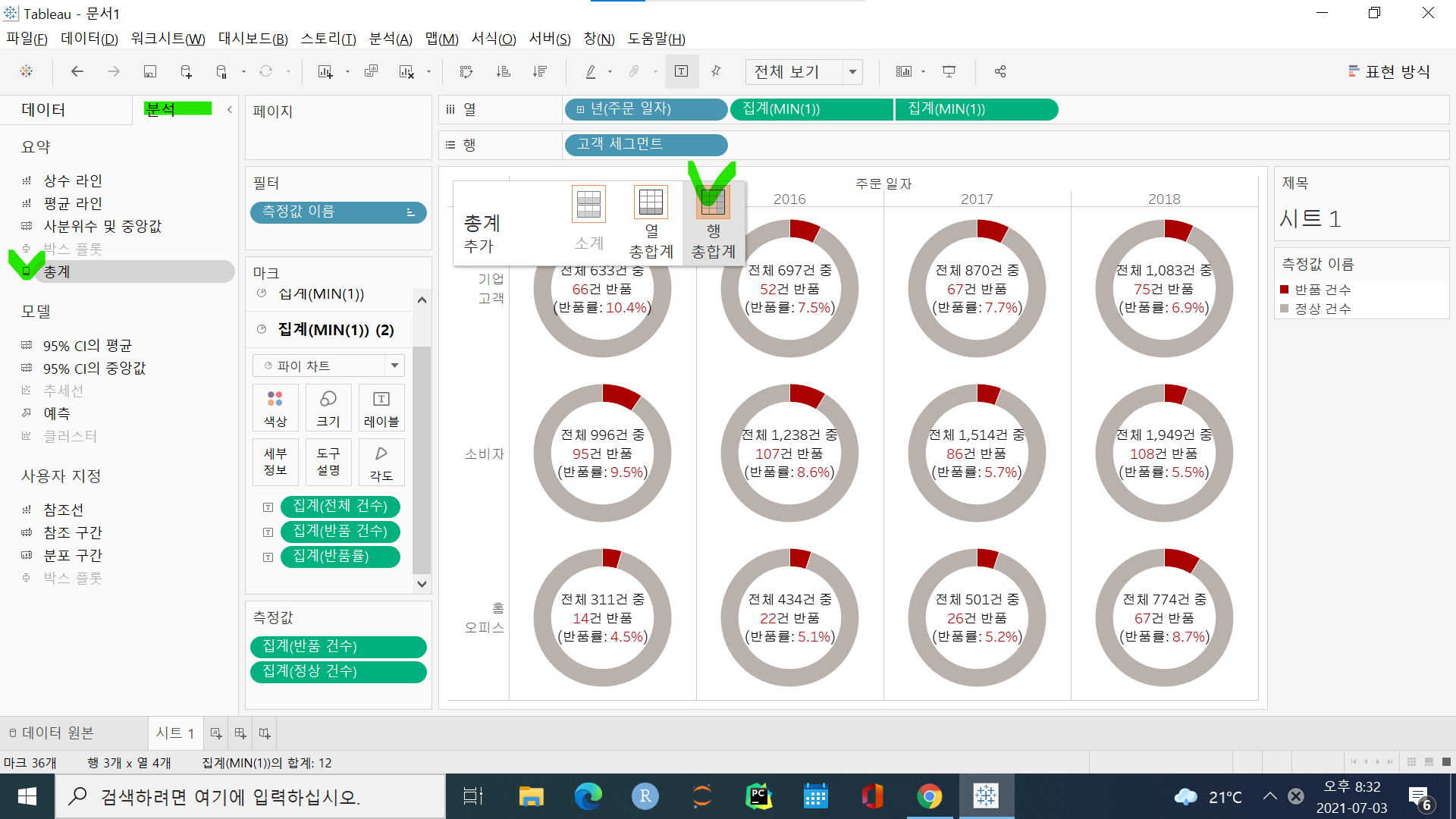Click the highlight pen tool

(591, 71)
